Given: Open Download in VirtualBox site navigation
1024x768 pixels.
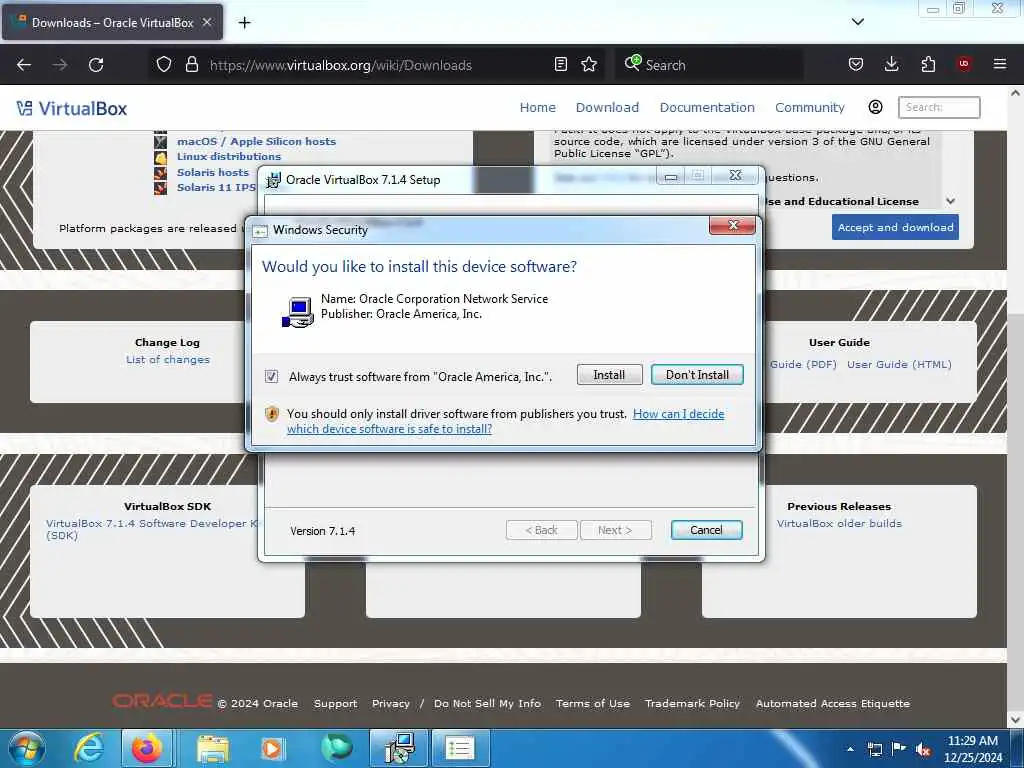Looking at the screenshot, I should coord(607,107).
